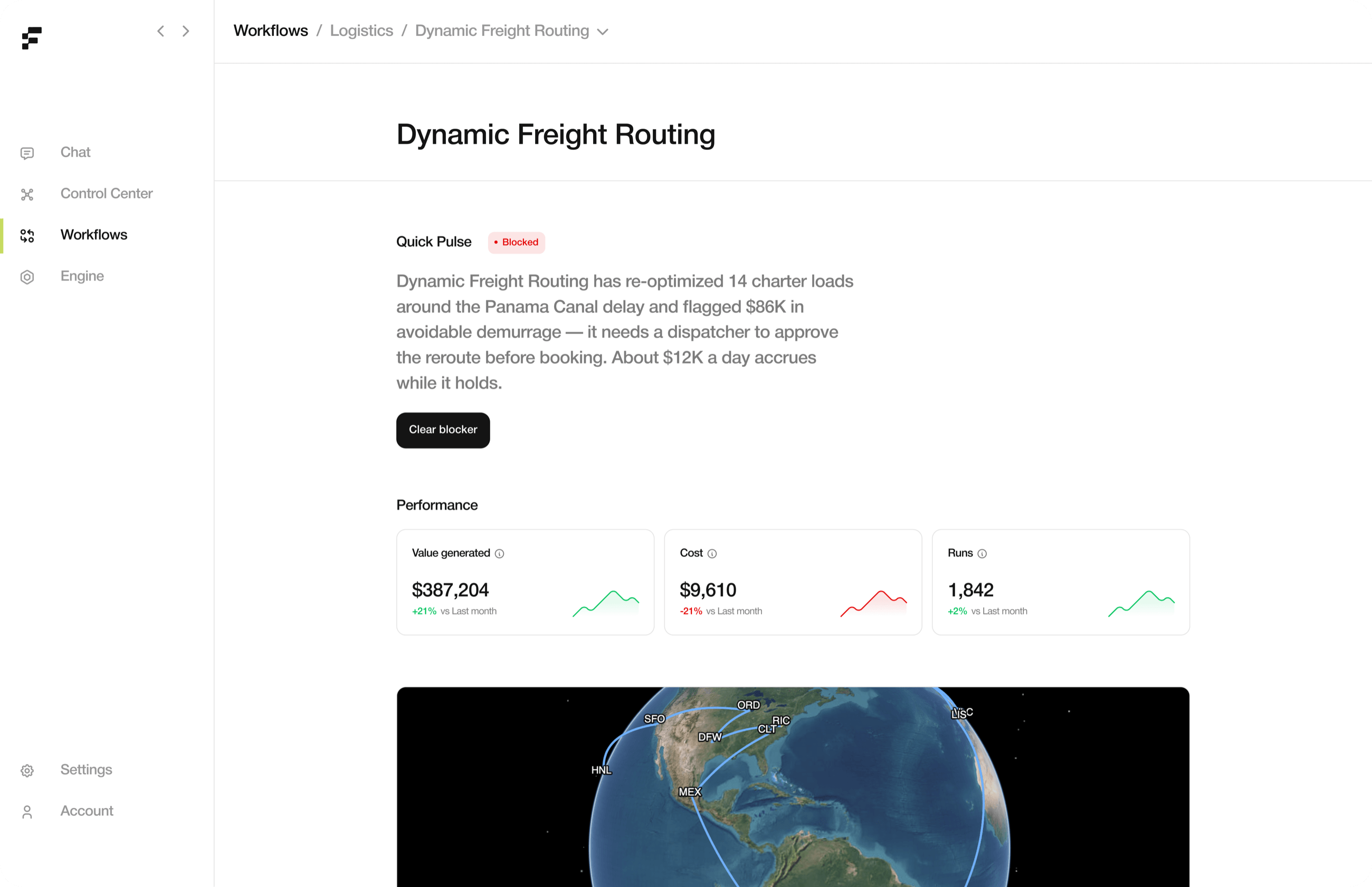1372x887 pixels.
Task: Open Engine from the sidebar
Action: [82, 276]
